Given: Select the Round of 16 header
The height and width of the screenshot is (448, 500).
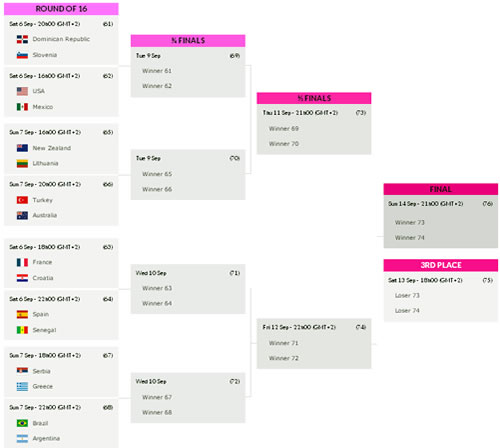Looking at the screenshot, I should (61, 9).
